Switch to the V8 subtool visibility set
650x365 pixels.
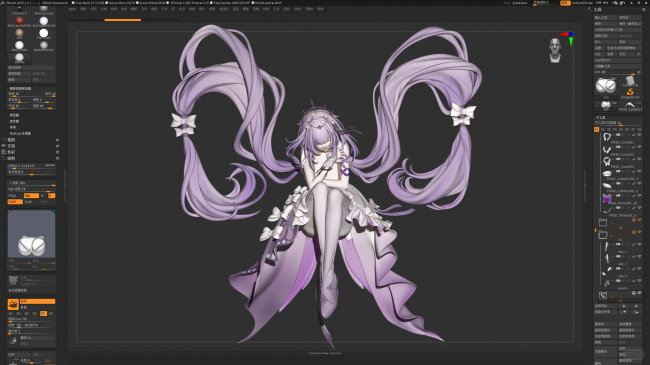(639, 129)
